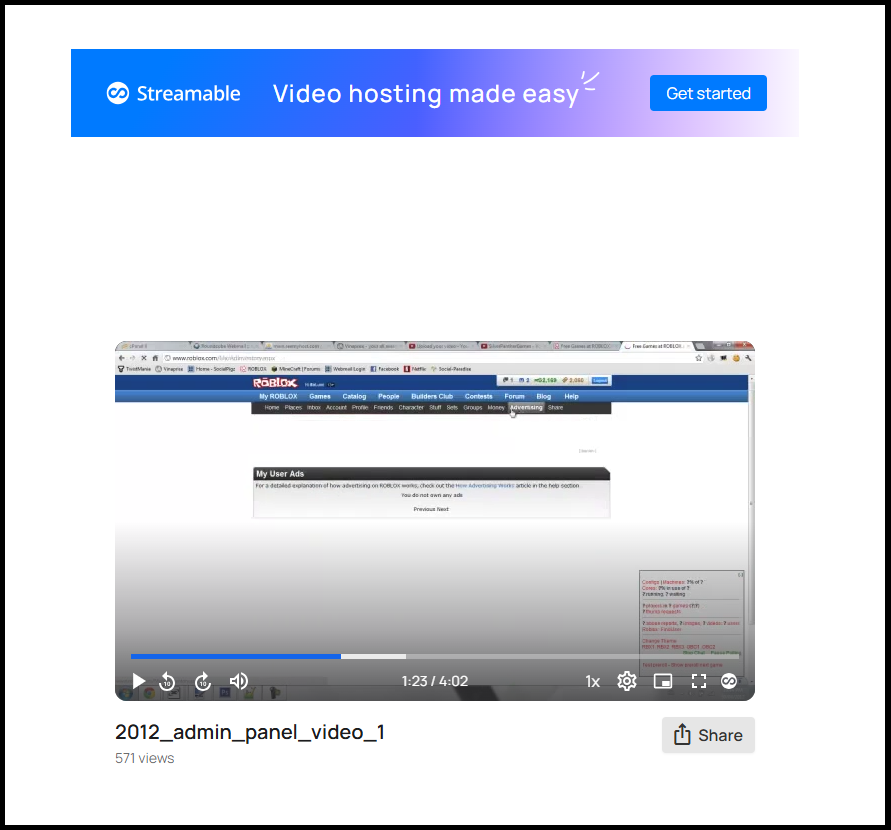Image resolution: width=891 pixels, height=830 pixels.
Task: Click the 2012_admin_panel_video_1 title
Action: pyautogui.click(x=250, y=732)
